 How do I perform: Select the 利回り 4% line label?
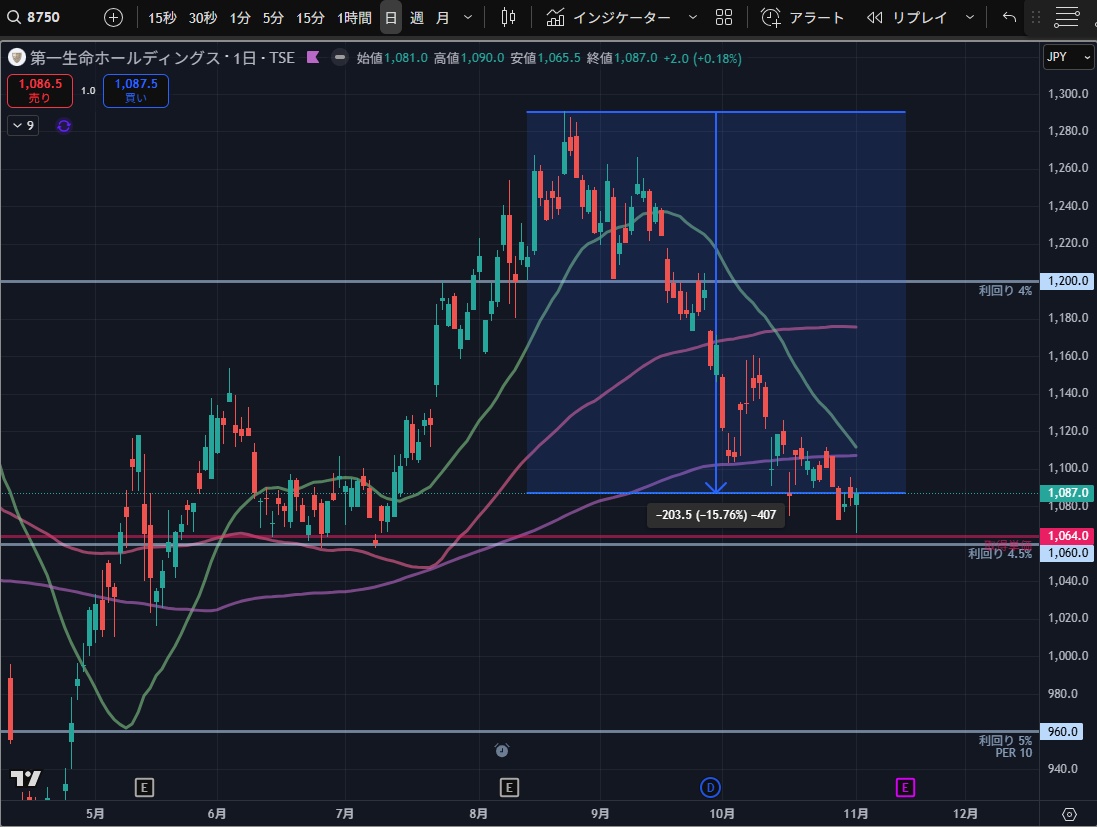pyautogui.click(x=1005, y=291)
